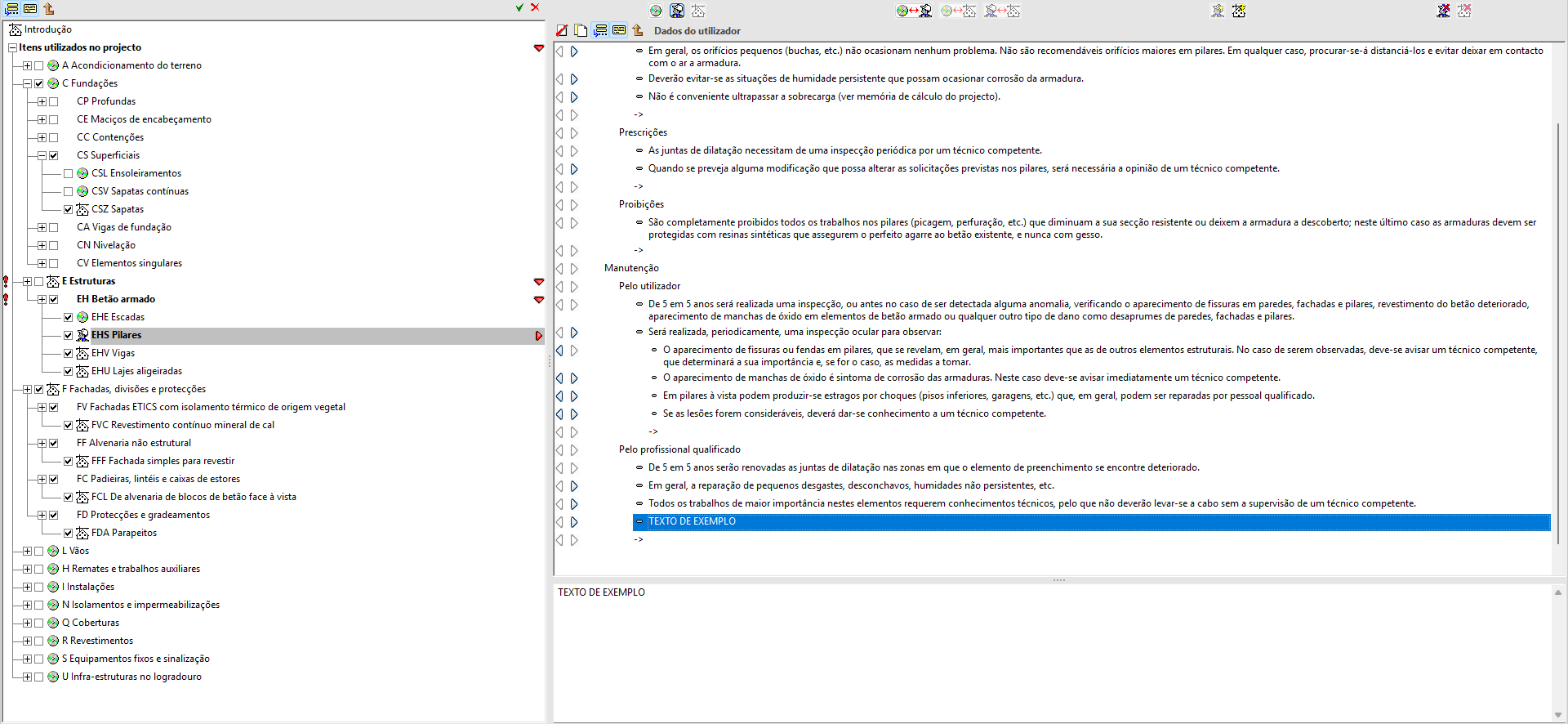Expand the Q Coberturas tree node
The height and width of the screenshot is (724, 1568).
click(27, 623)
